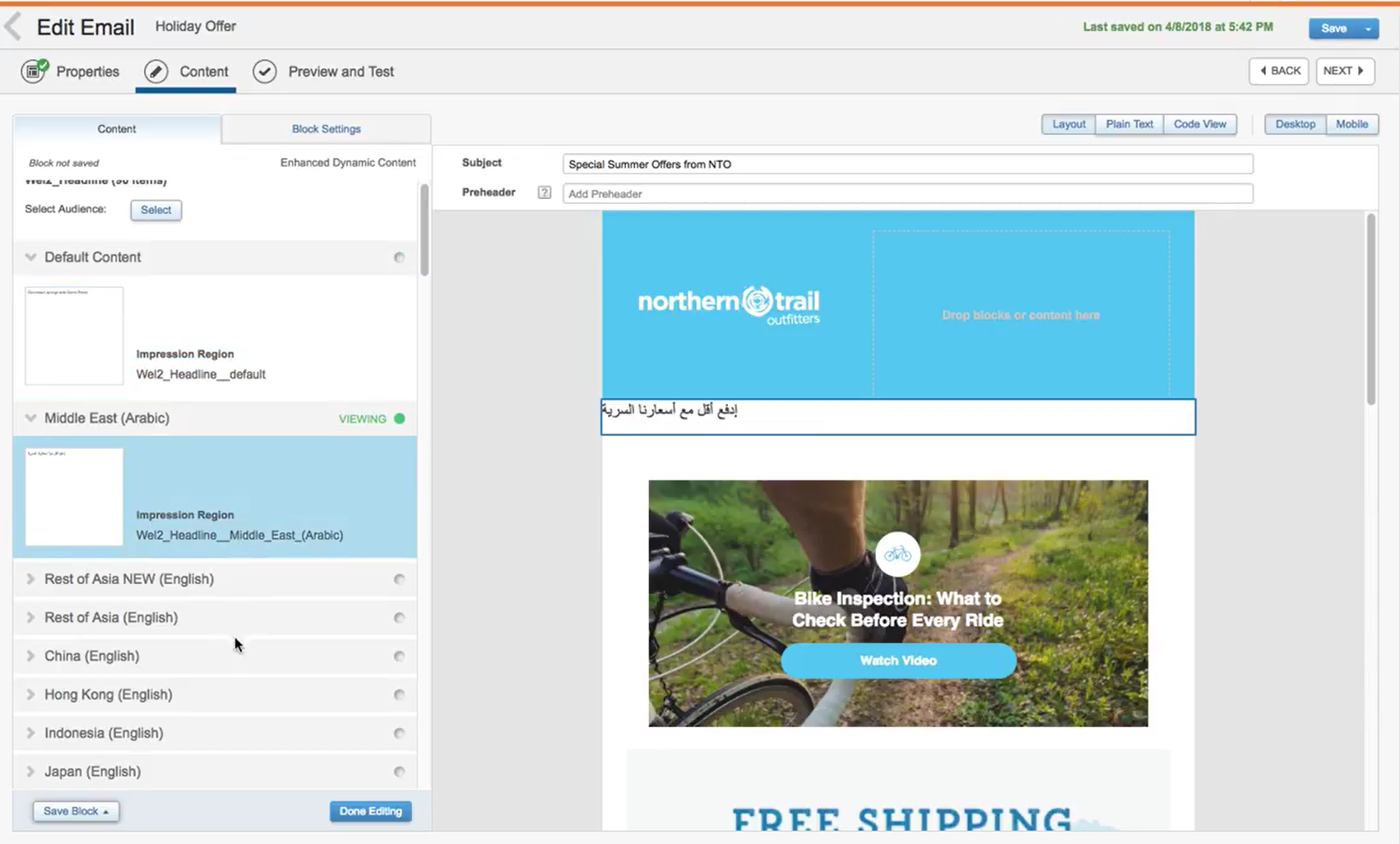Collapse the Middle East (Arabic) section
The width and height of the screenshot is (1400, 844).
[30, 418]
